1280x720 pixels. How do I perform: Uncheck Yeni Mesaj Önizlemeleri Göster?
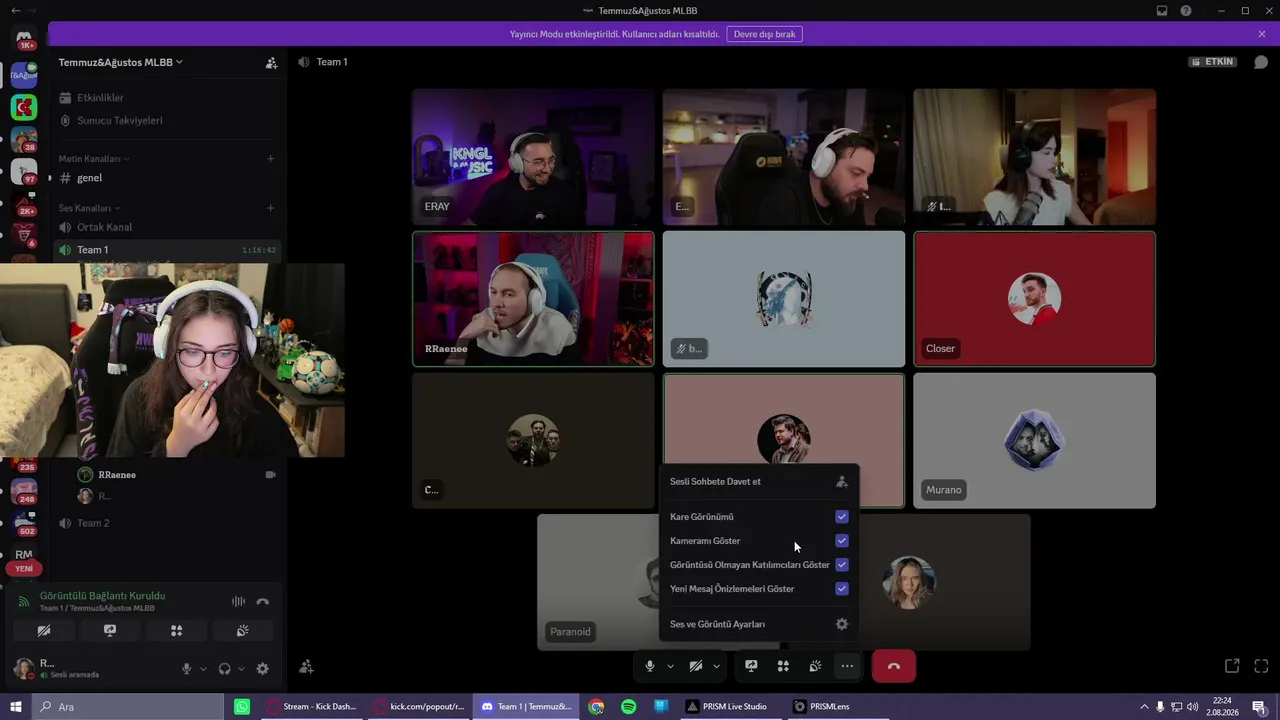(842, 589)
